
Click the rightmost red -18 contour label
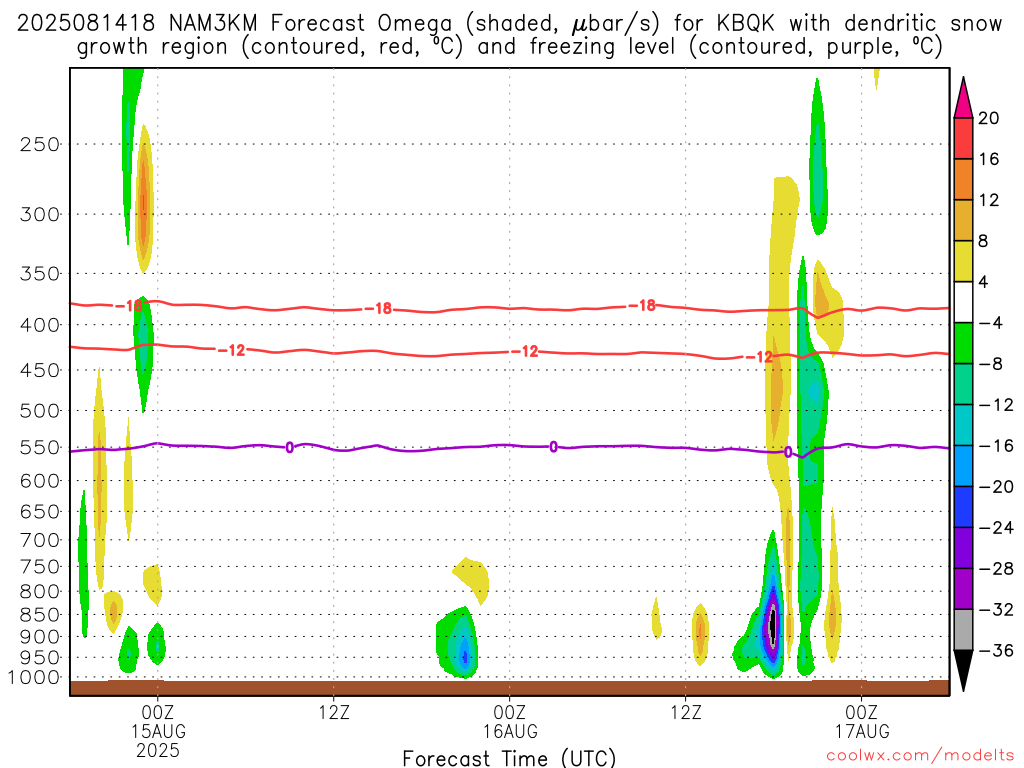[642, 306]
